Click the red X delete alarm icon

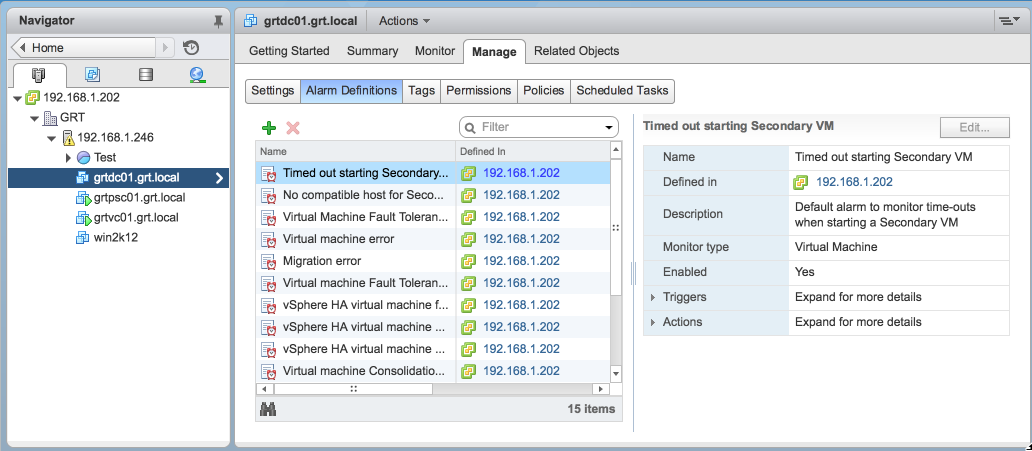tap(293, 128)
